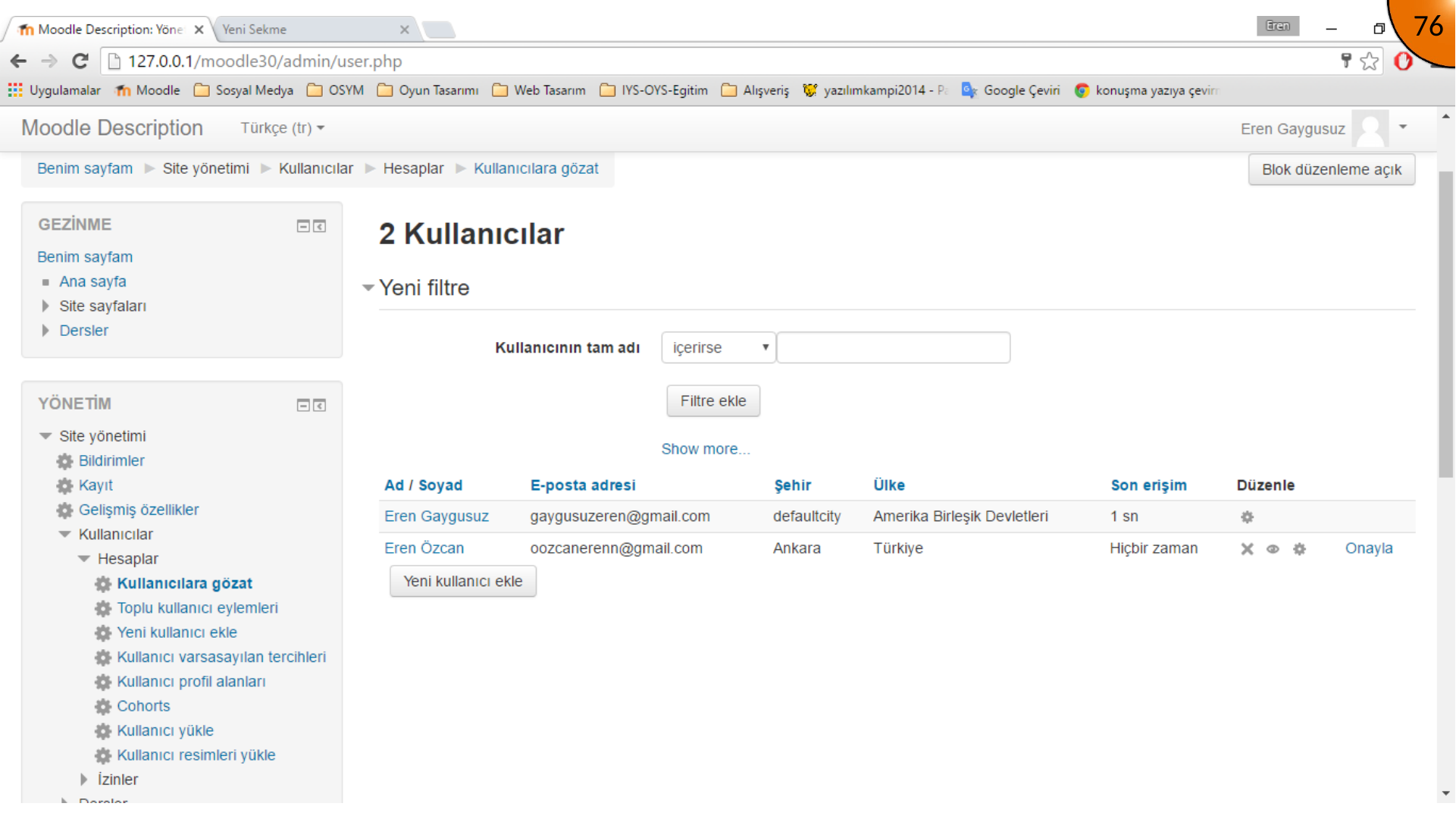
Task: Open Uygulamalar apps grid icon
Action: coord(15,90)
